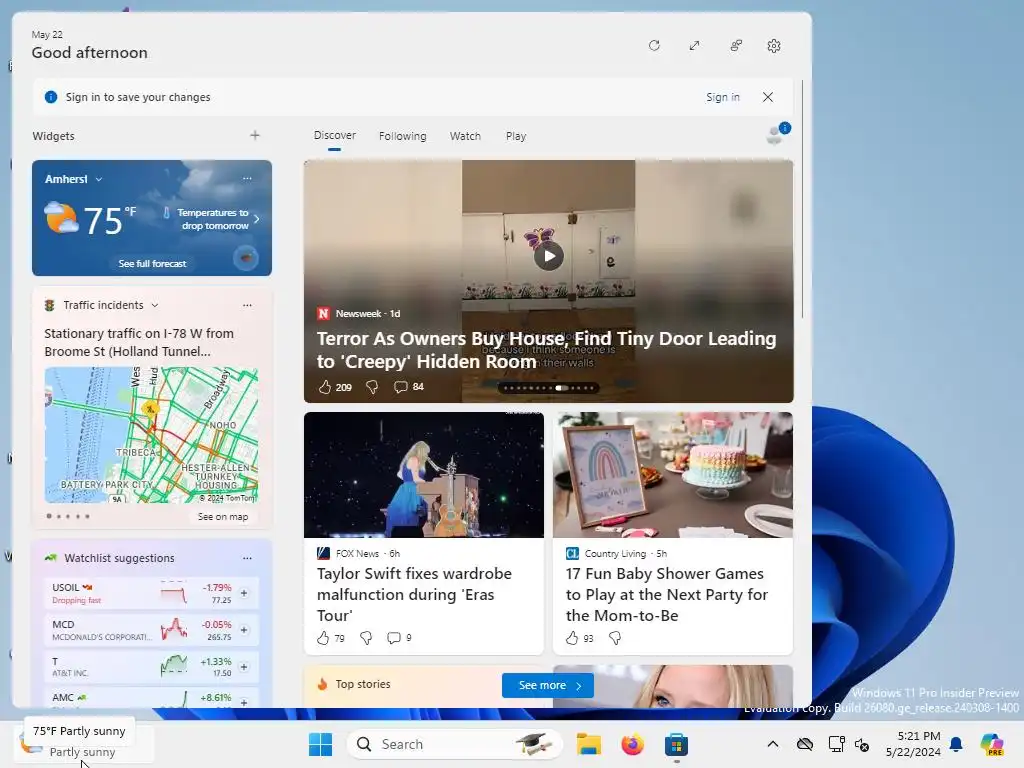Open temperatures to drop tomorrow arrow

(x=257, y=219)
